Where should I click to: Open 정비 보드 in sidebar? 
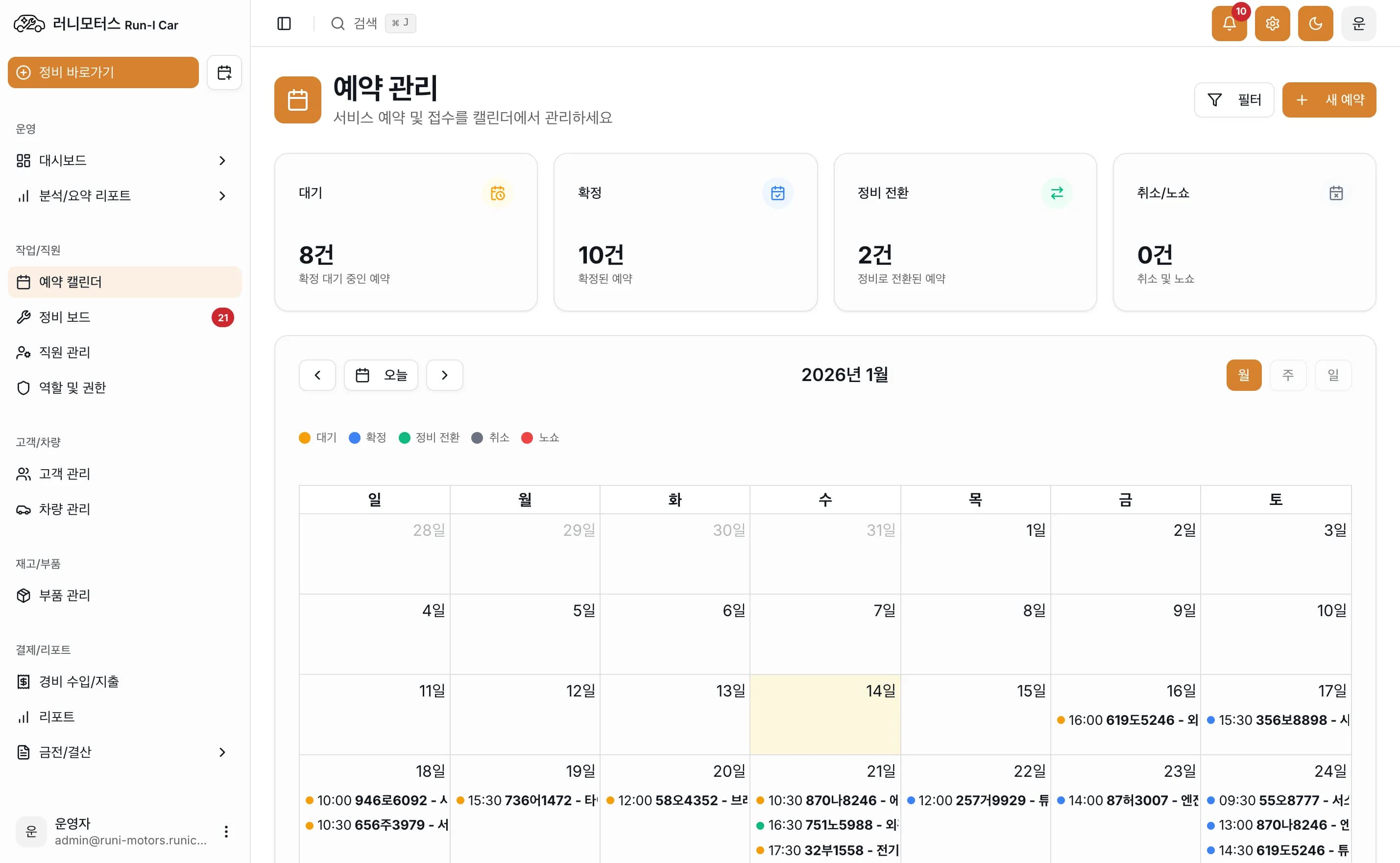coord(65,317)
